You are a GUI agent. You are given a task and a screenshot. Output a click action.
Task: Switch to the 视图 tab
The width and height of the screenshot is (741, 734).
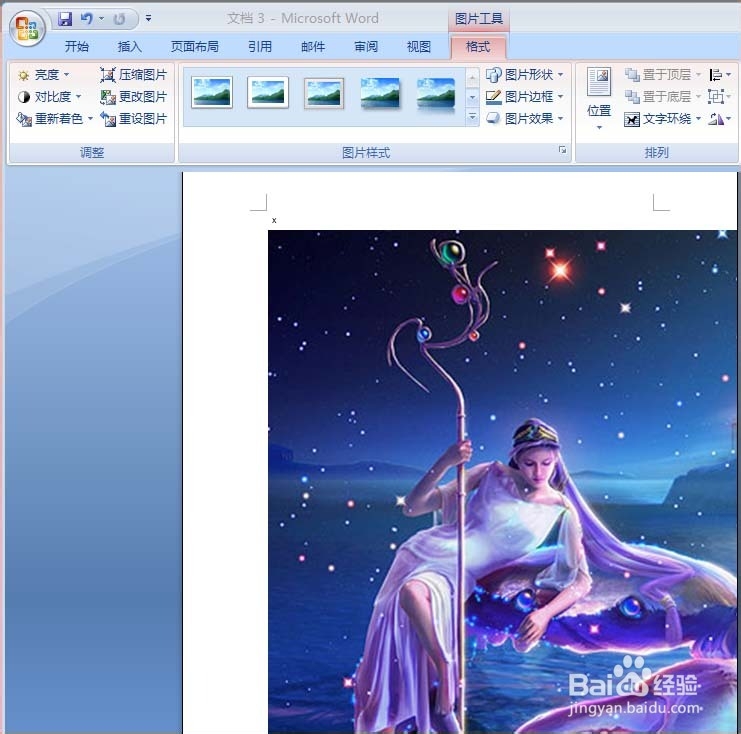pyautogui.click(x=419, y=46)
